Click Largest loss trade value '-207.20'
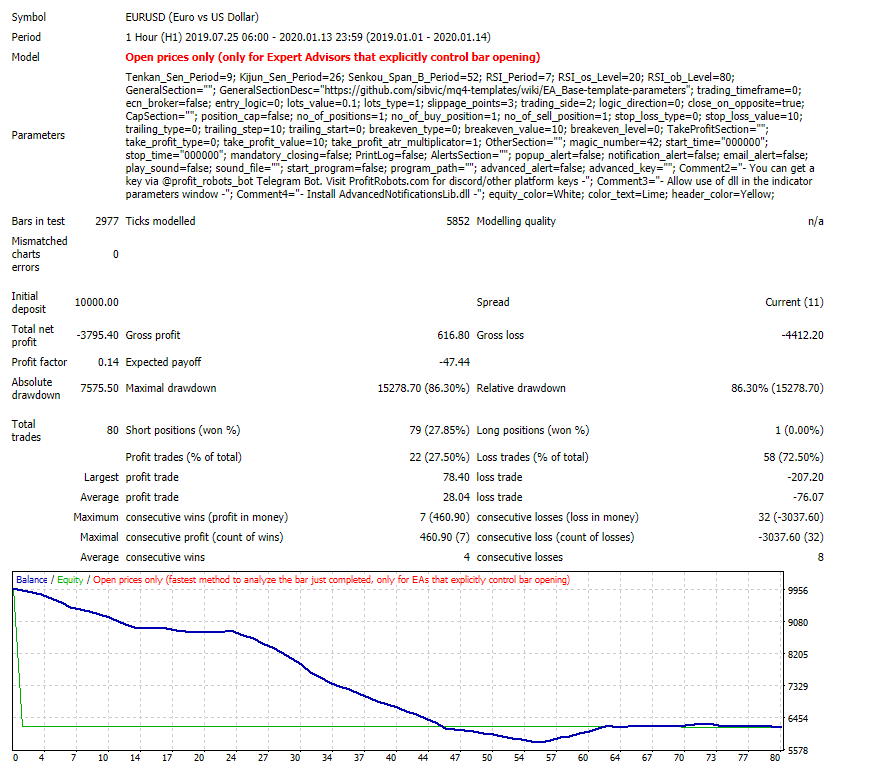The image size is (890, 770). 805,477
